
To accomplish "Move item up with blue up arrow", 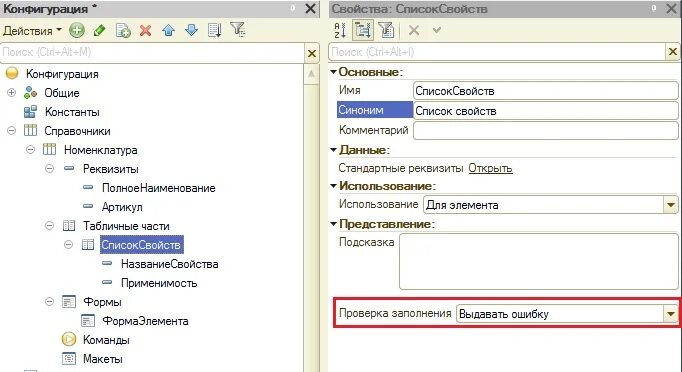I will (169, 30).
